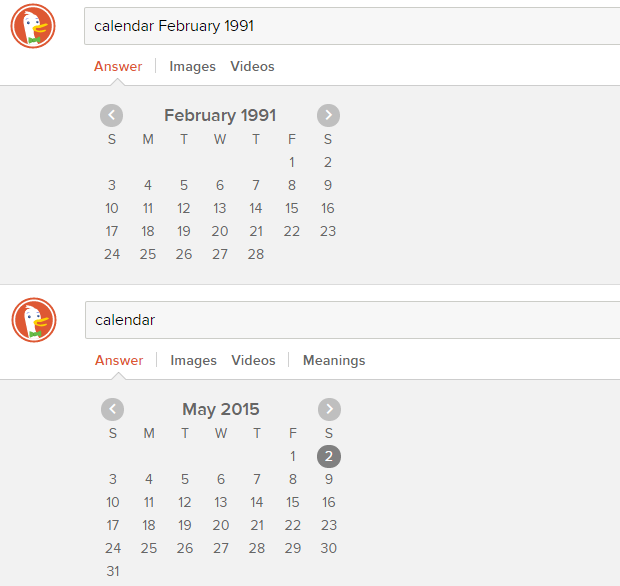
Task: Open Meanings tab for calendar search
Action: click(334, 360)
